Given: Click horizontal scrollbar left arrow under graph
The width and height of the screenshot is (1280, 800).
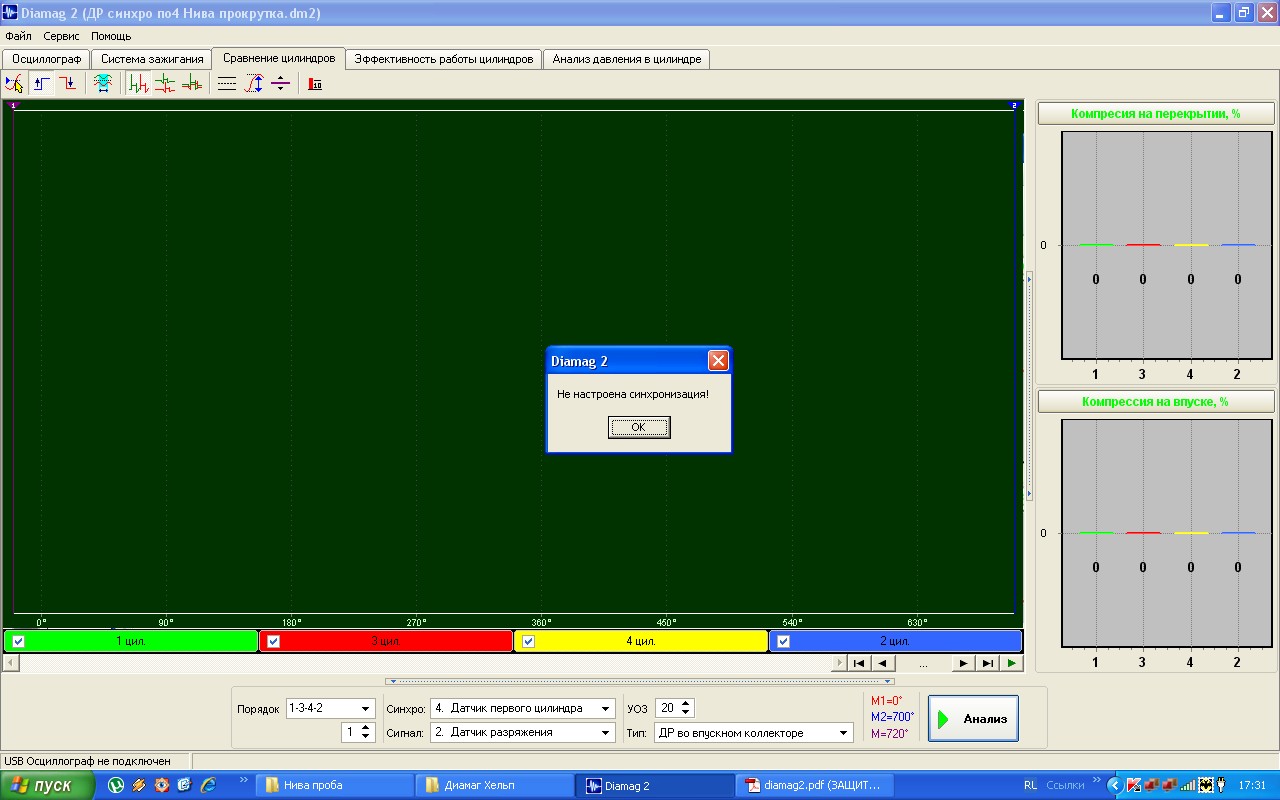Looking at the screenshot, I should point(11,663).
